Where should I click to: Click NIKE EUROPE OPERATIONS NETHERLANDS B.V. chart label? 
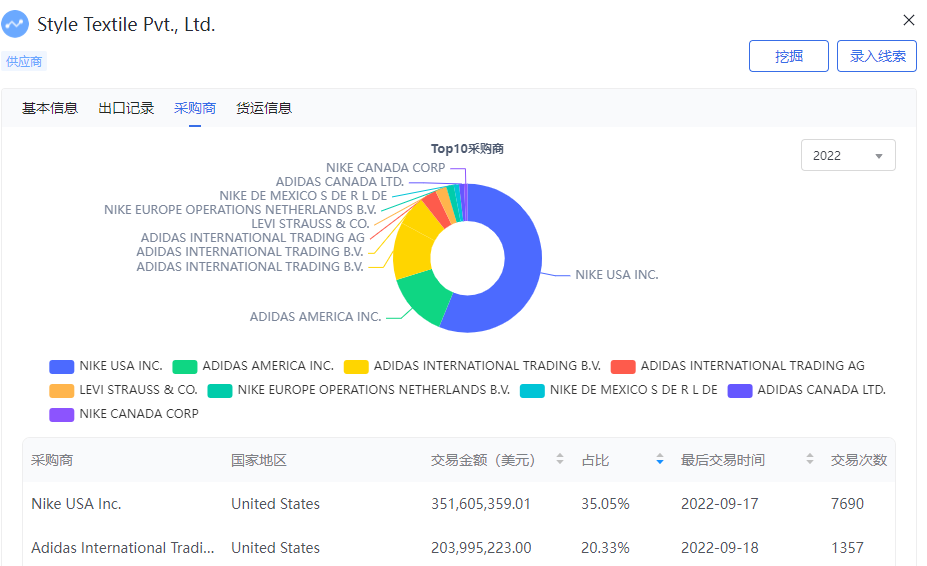(240, 209)
